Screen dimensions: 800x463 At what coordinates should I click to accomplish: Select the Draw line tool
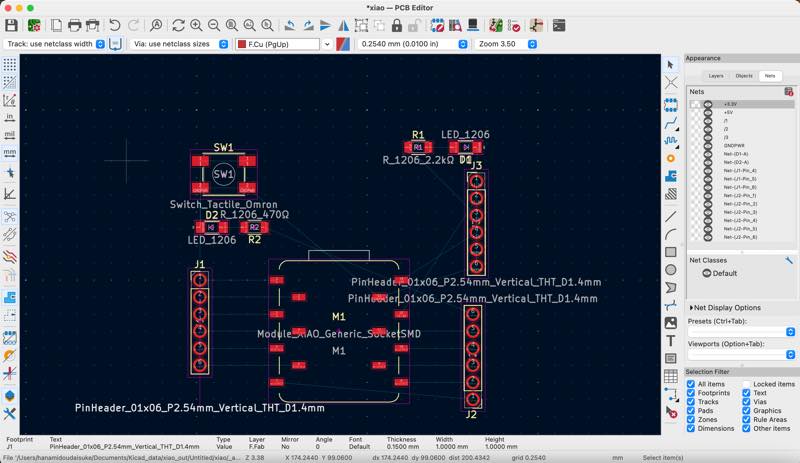point(670,216)
